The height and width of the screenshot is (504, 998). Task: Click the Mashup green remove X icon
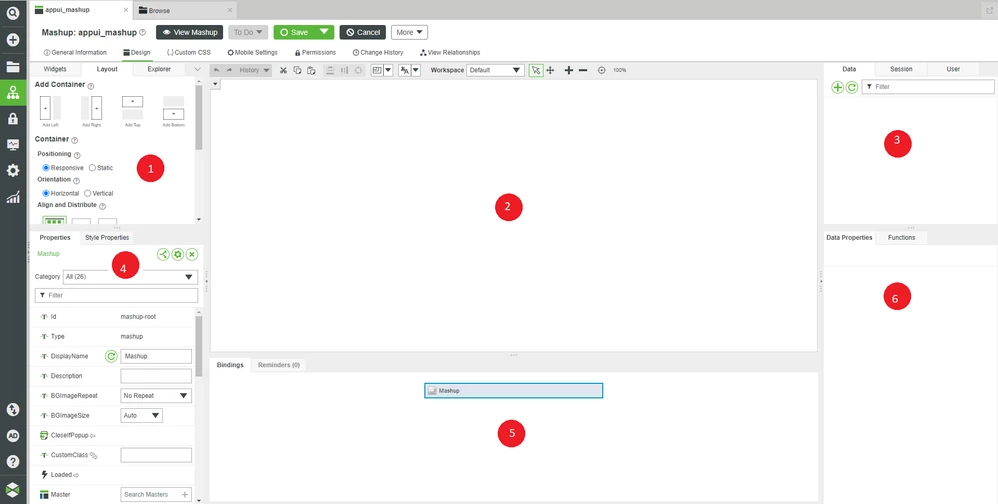pos(192,255)
